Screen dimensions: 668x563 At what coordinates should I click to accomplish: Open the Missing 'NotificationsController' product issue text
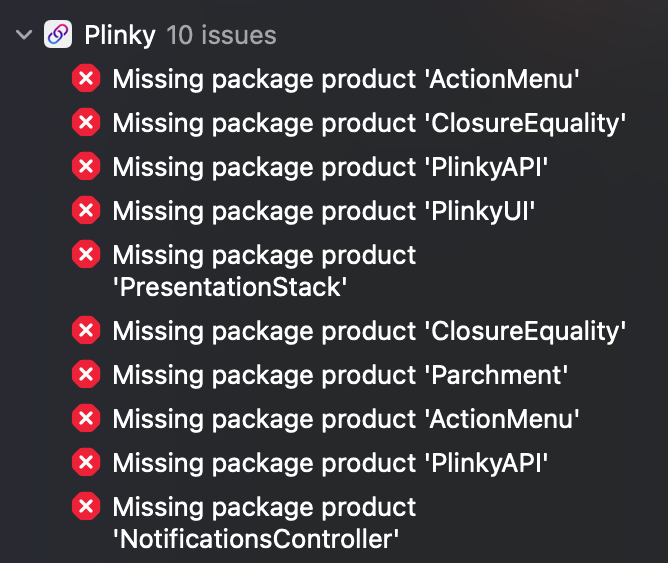[264, 523]
